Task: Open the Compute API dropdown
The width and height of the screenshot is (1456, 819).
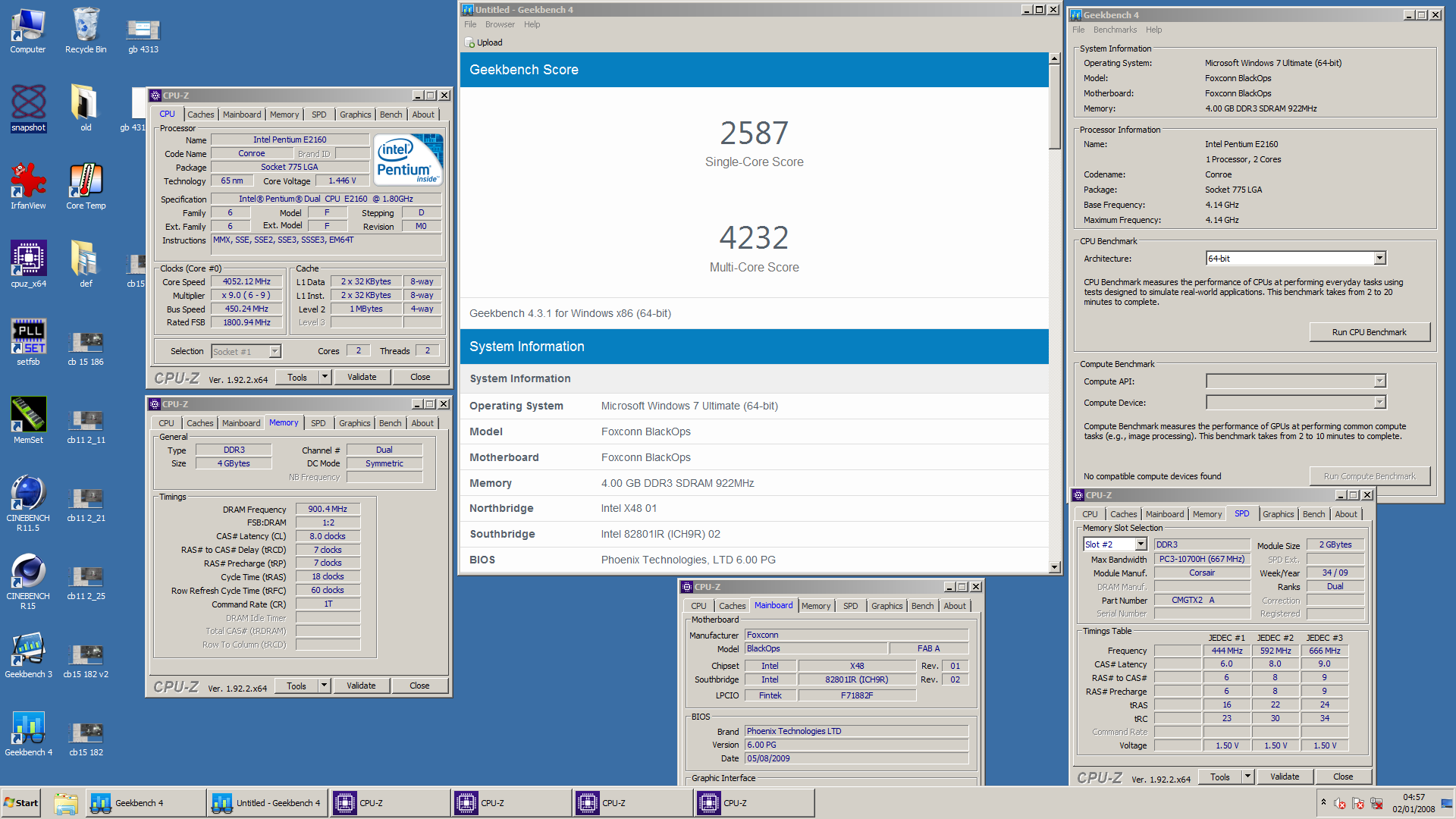Action: tap(1379, 381)
